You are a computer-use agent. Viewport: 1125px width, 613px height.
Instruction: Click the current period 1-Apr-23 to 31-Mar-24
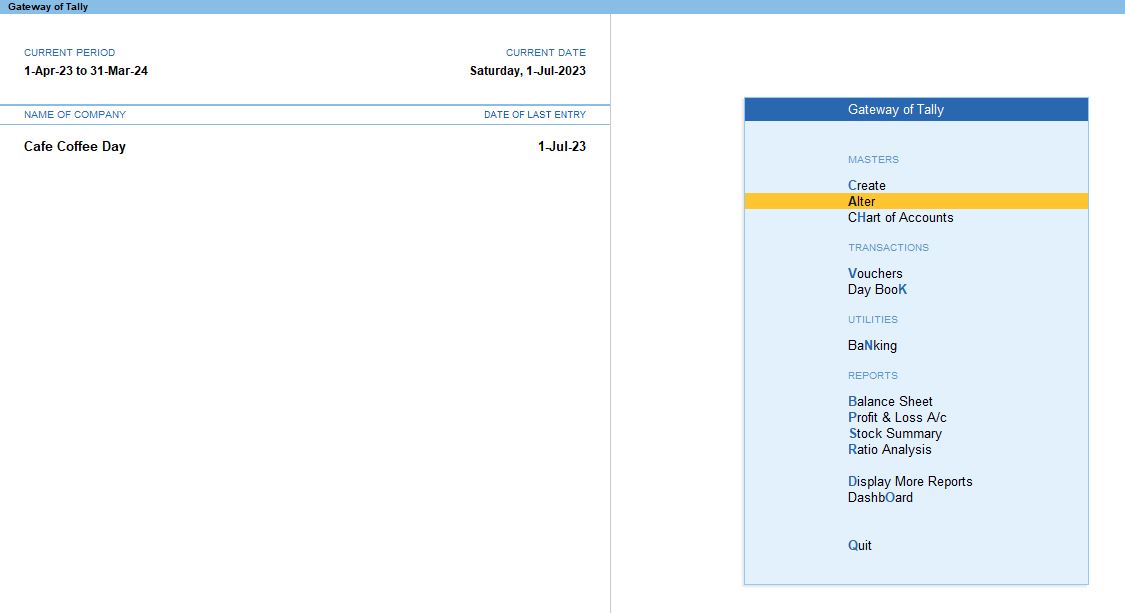[x=85, y=71]
